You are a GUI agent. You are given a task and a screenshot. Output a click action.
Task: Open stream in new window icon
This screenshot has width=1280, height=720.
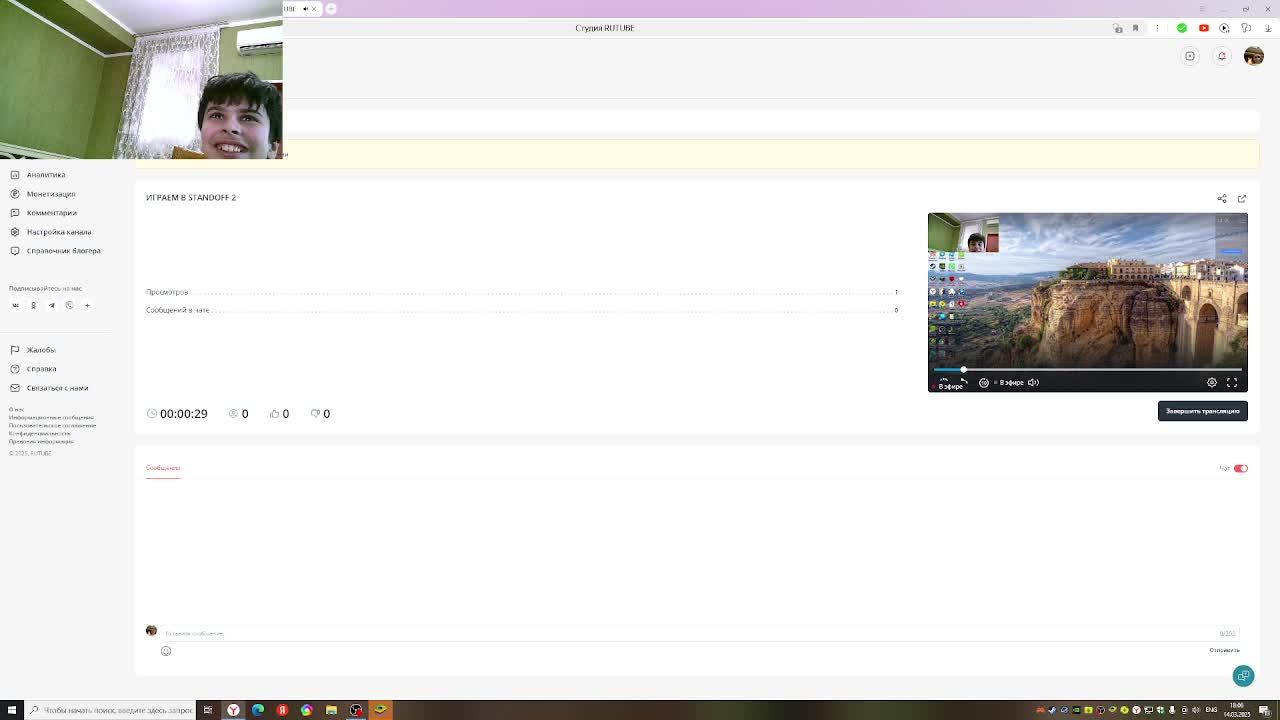[x=1242, y=199]
